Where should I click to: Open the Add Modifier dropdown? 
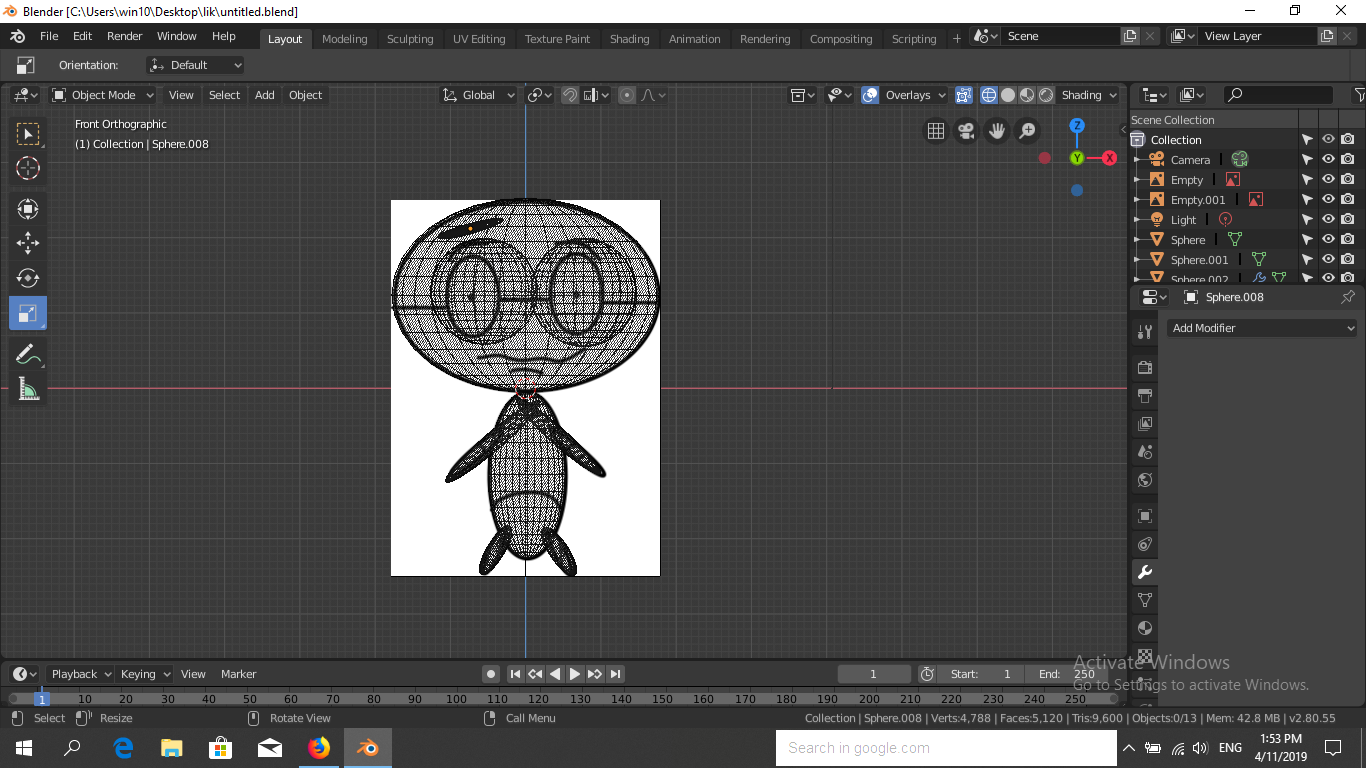pyautogui.click(x=1262, y=328)
